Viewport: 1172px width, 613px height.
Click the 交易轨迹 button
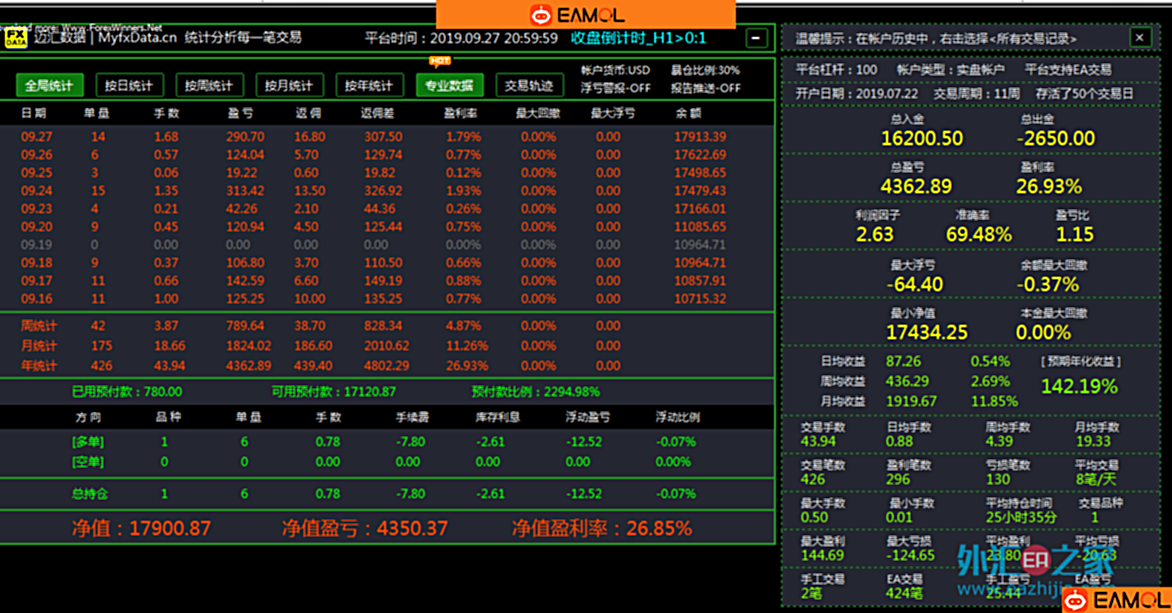(x=528, y=86)
